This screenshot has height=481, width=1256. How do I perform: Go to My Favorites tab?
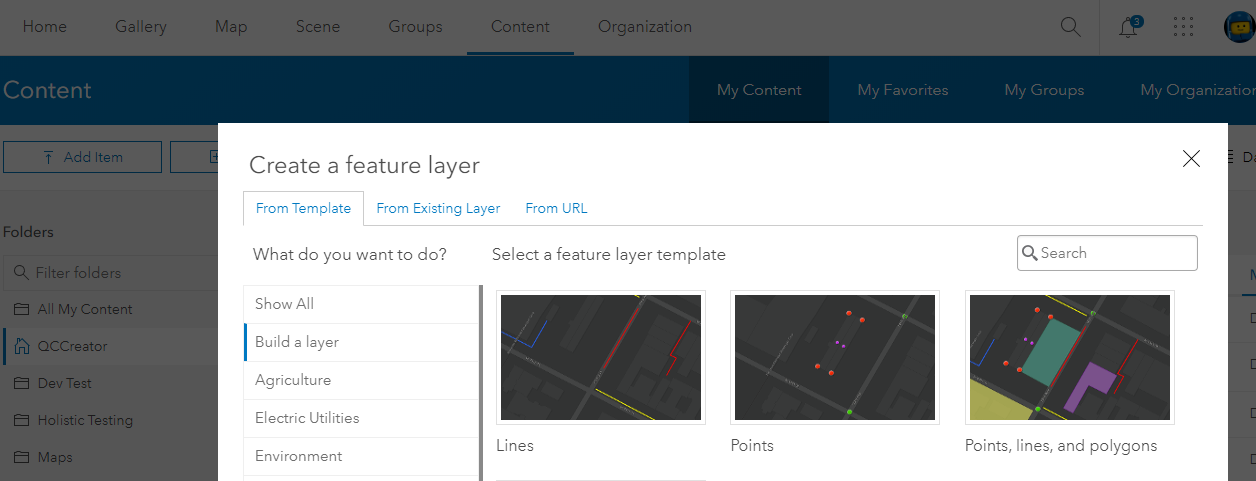[903, 90]
